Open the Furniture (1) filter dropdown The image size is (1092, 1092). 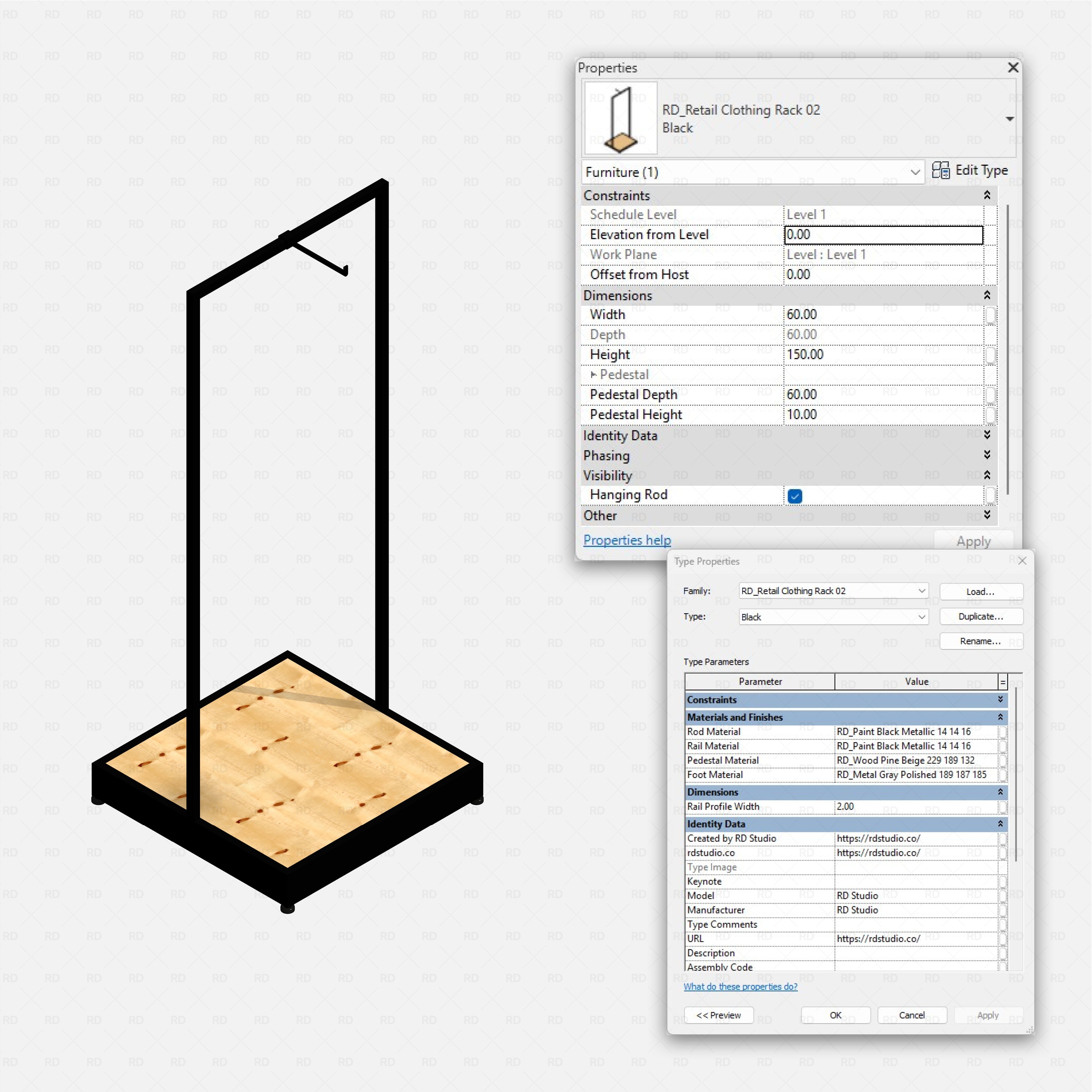[753, 172]
